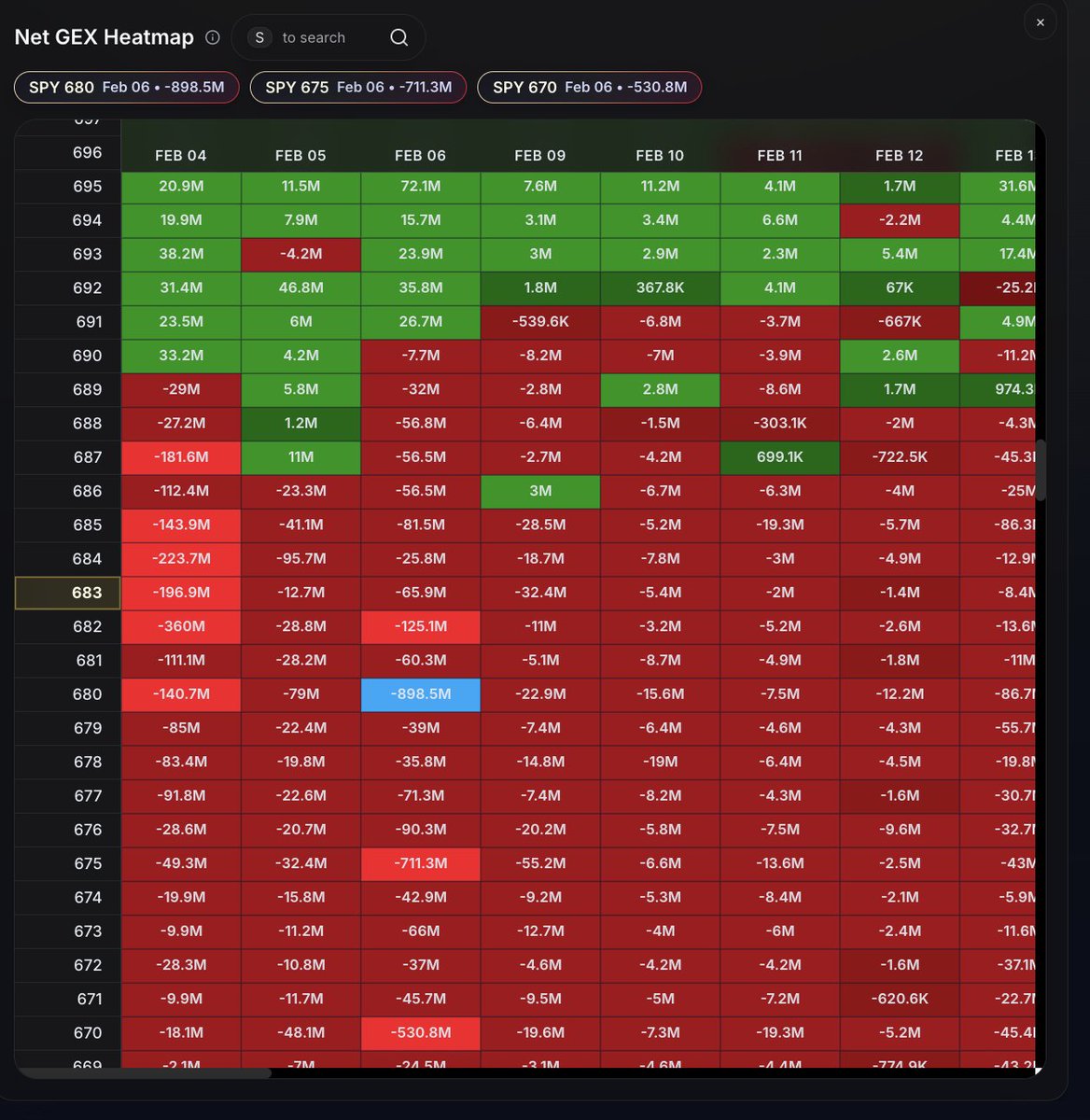
Task: Click the -79M cell under FEB 05
Action: click(300, 694)
